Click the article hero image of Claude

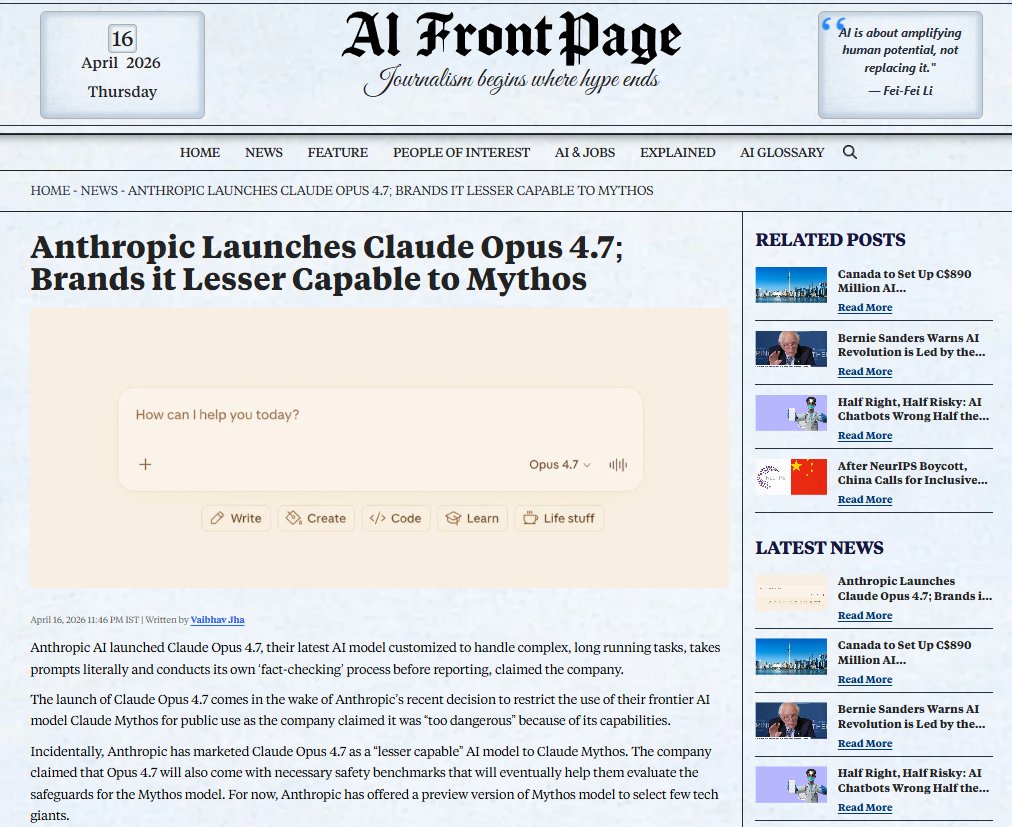[x=380, y=447]
